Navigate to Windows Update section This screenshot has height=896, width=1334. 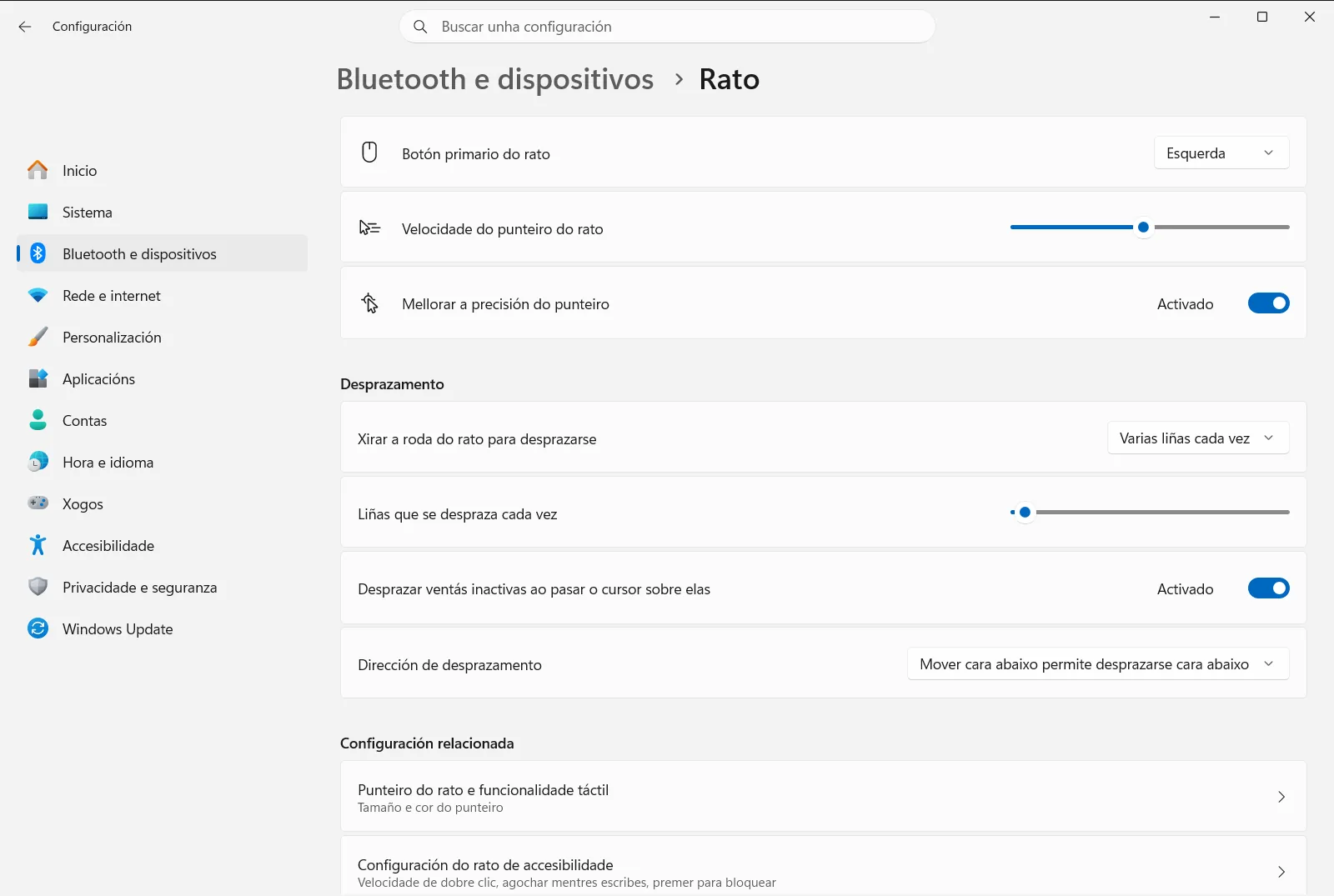point(162,628)
